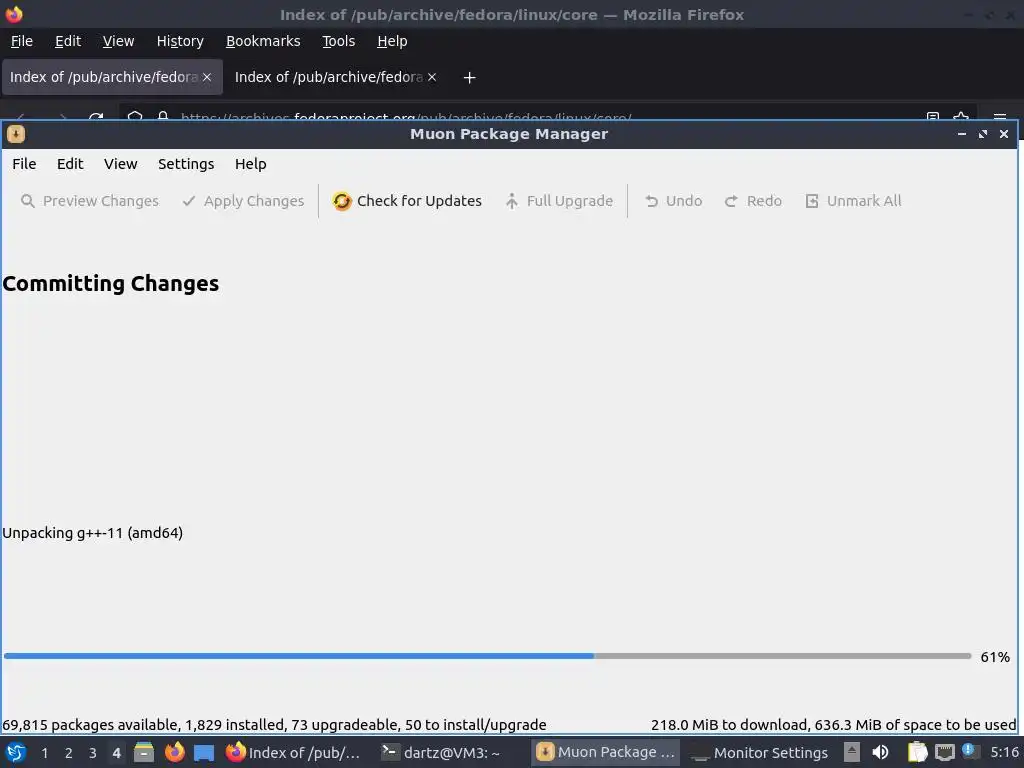
Task: Click the taskbar clock showing 5:16
Action: coord(1004,752)
